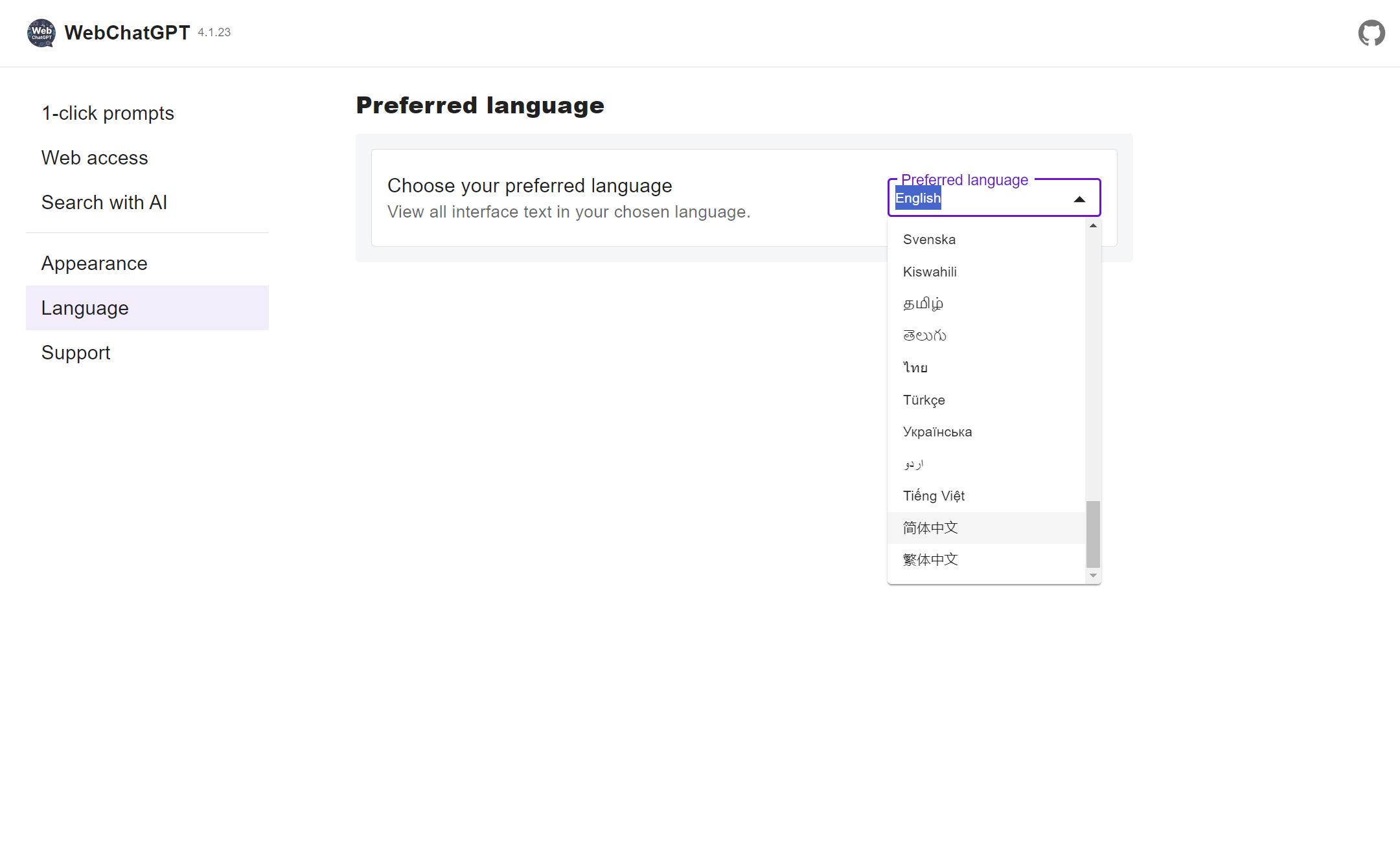The height and width of the screenshot is (843, 1400).
Task: Collapse the Preferred language dropdown arrow
Action: pos(1079,199)
